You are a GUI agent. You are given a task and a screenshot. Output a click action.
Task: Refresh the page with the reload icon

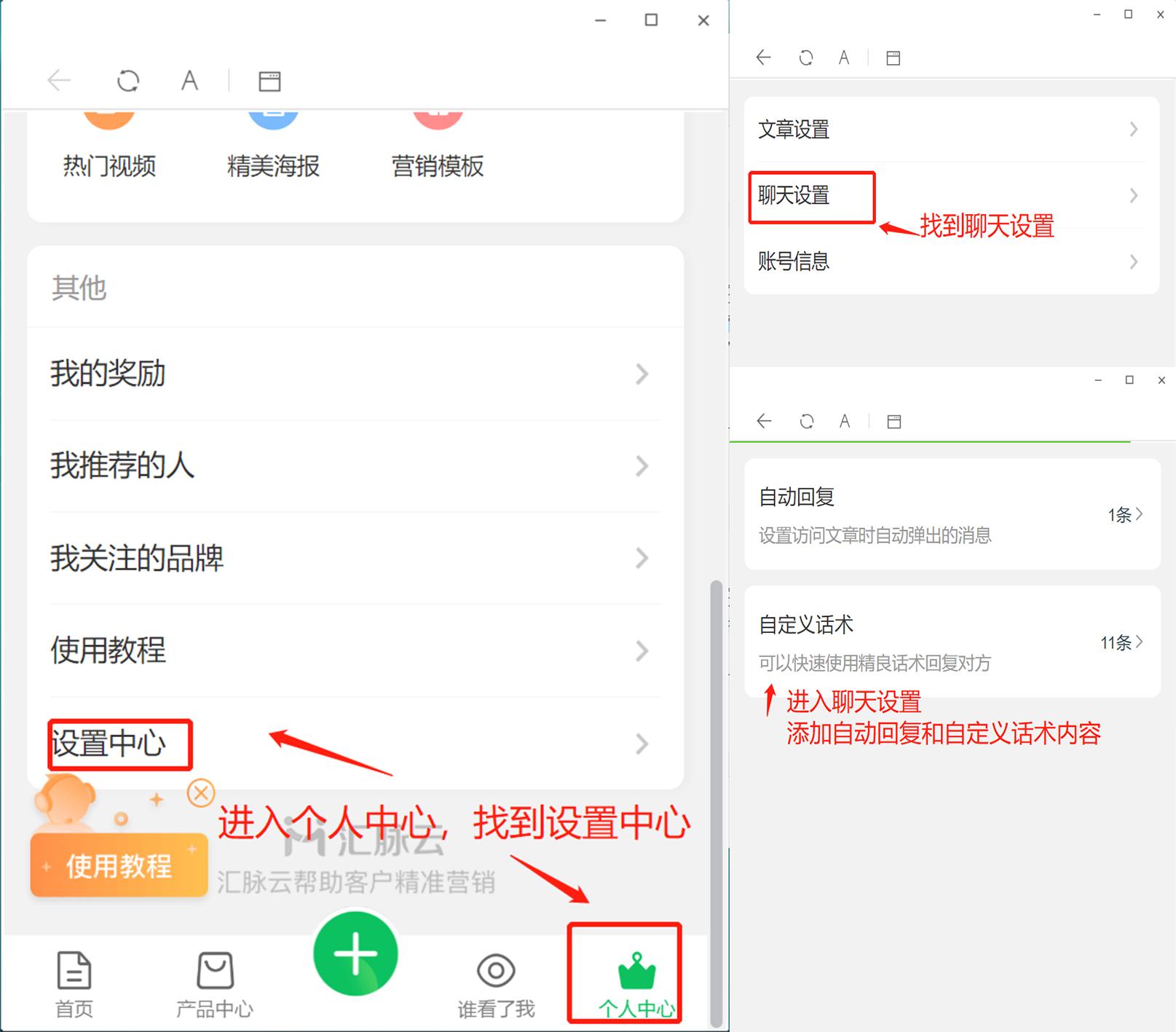pyautogui.click(x=128, y=81)
